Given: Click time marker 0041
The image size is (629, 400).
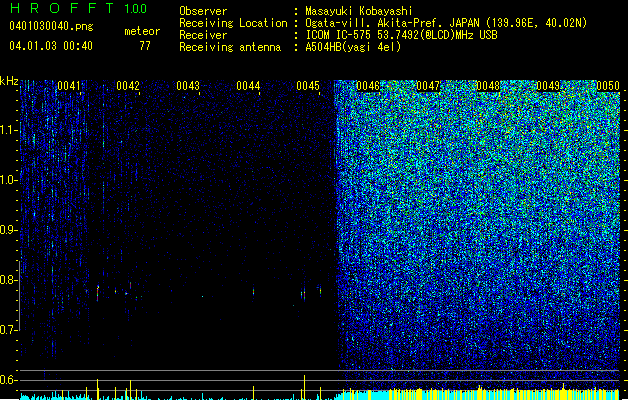Looking at the screenshot, I should (x=69, y=86).
